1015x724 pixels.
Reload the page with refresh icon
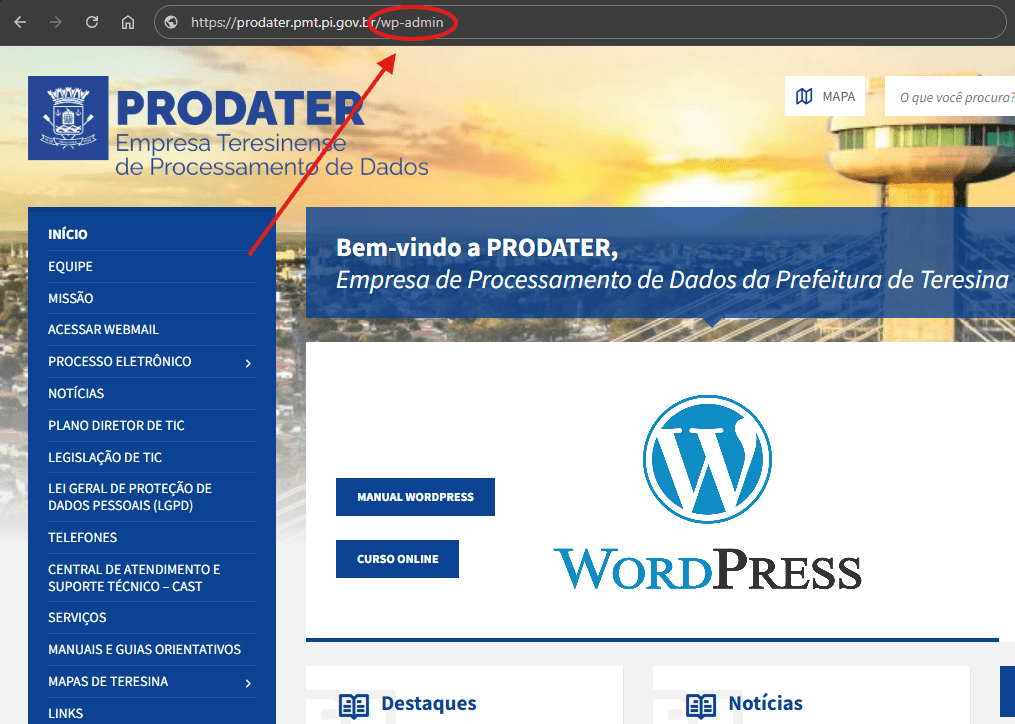(92, 22)
